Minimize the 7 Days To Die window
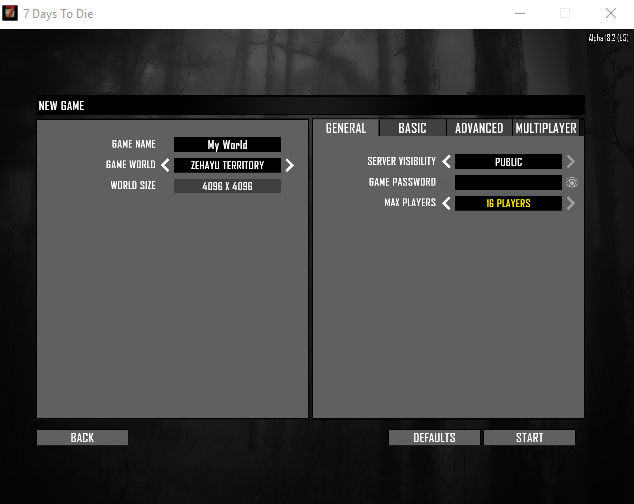 [x=520, y=13]
